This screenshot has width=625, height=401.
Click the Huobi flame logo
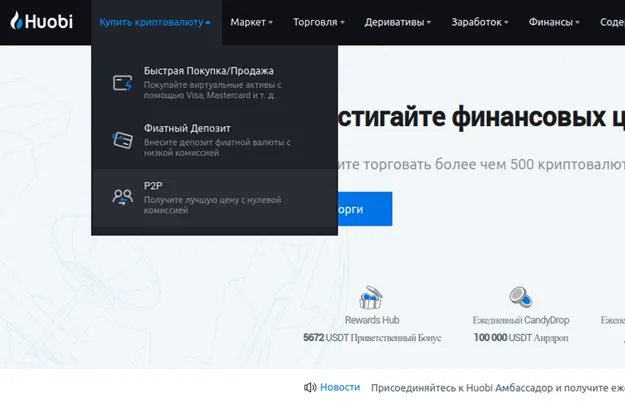[x=17, y=21]
